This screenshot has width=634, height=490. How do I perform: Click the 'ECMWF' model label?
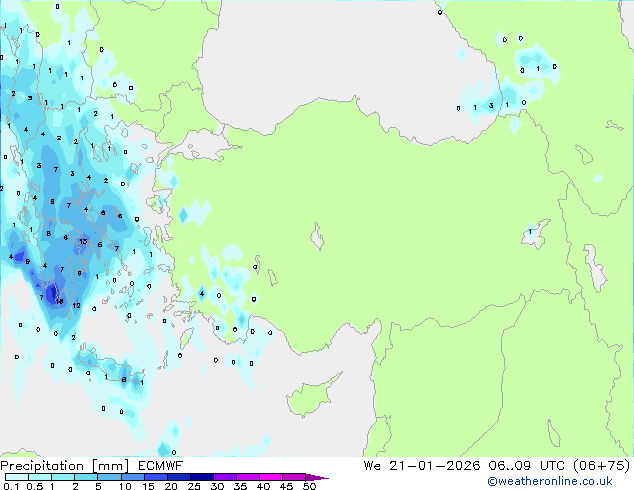pos(161,466)
